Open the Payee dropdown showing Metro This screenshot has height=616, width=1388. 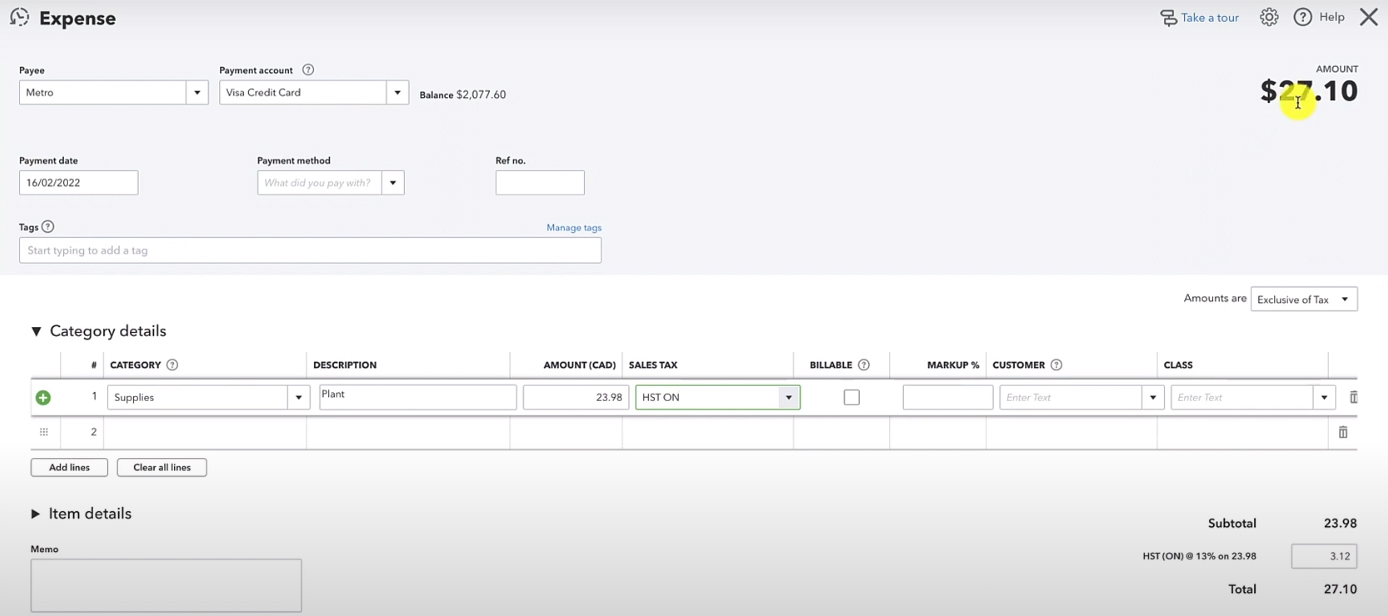(x=197, y=92)
